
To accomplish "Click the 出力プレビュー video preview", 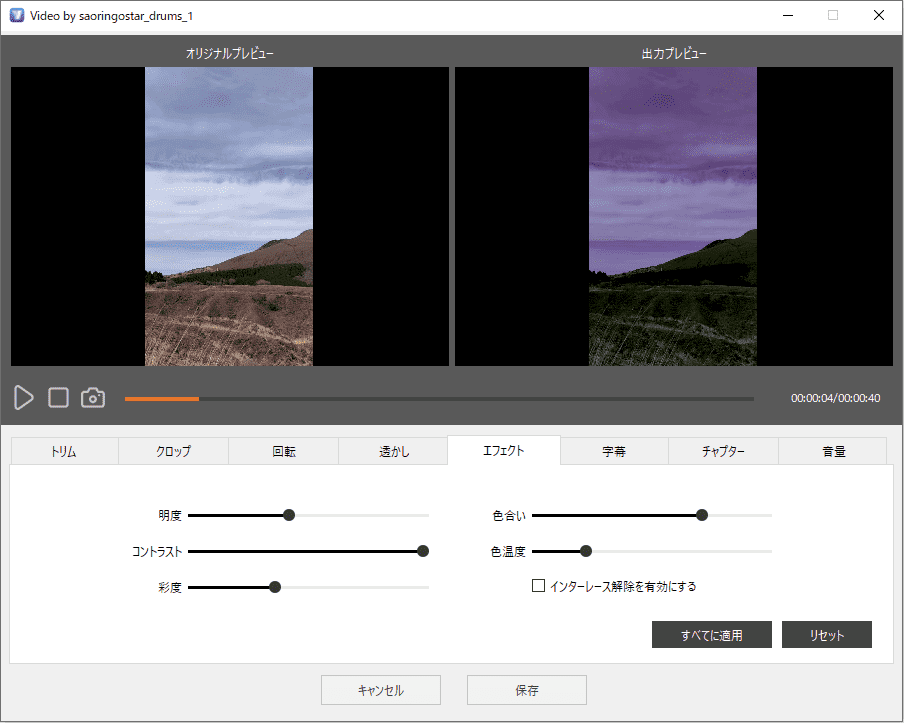I will click(x=673, y=216).
